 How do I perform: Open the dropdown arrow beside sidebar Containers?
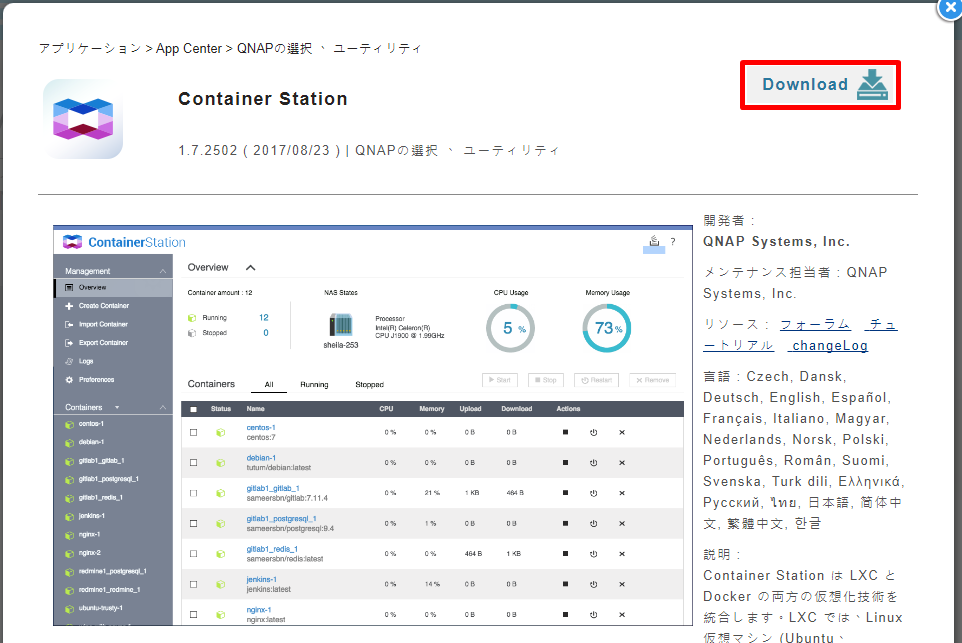point(117,407)
